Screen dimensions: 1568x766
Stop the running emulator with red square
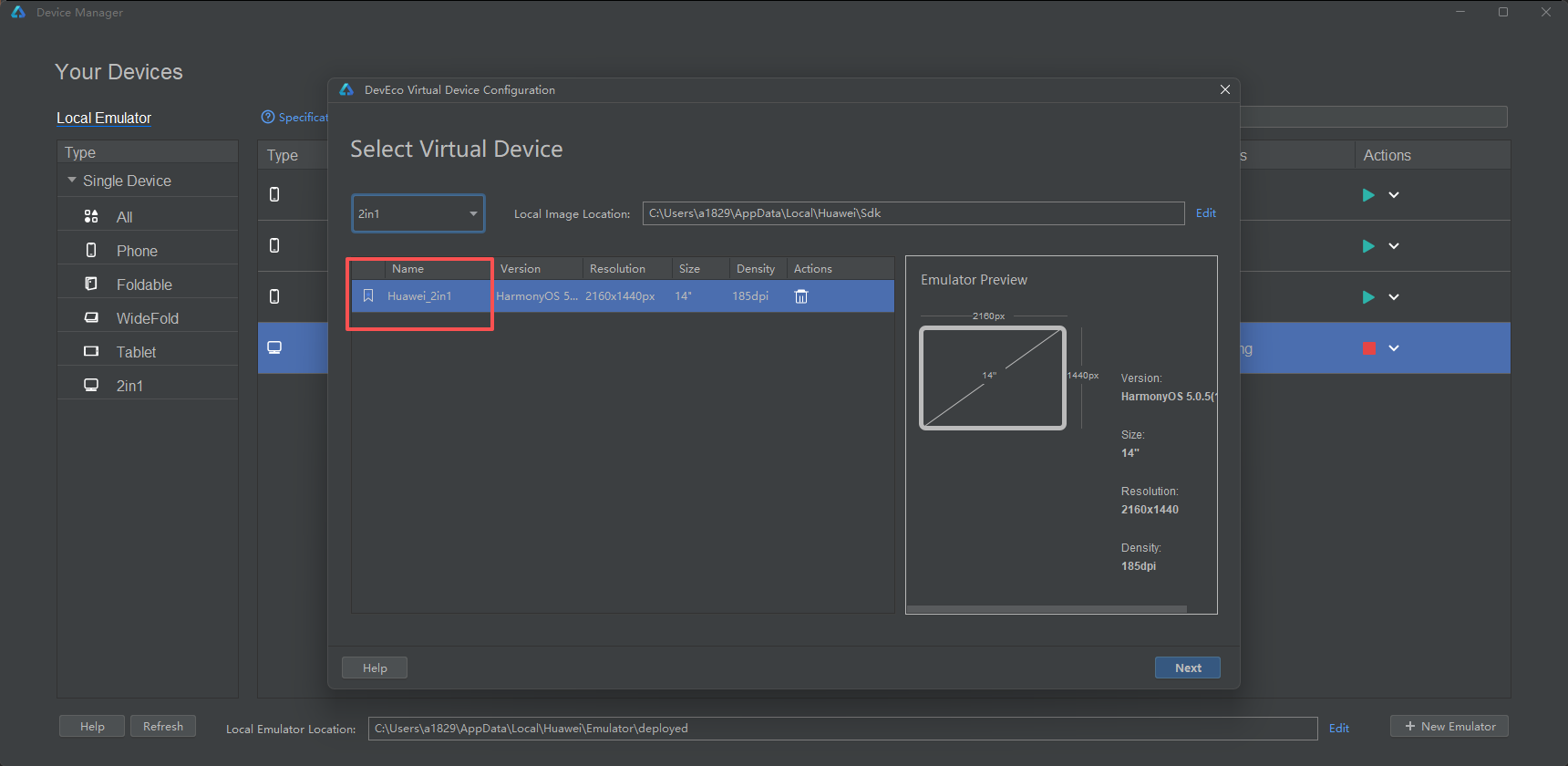[x=1368, y=348]
